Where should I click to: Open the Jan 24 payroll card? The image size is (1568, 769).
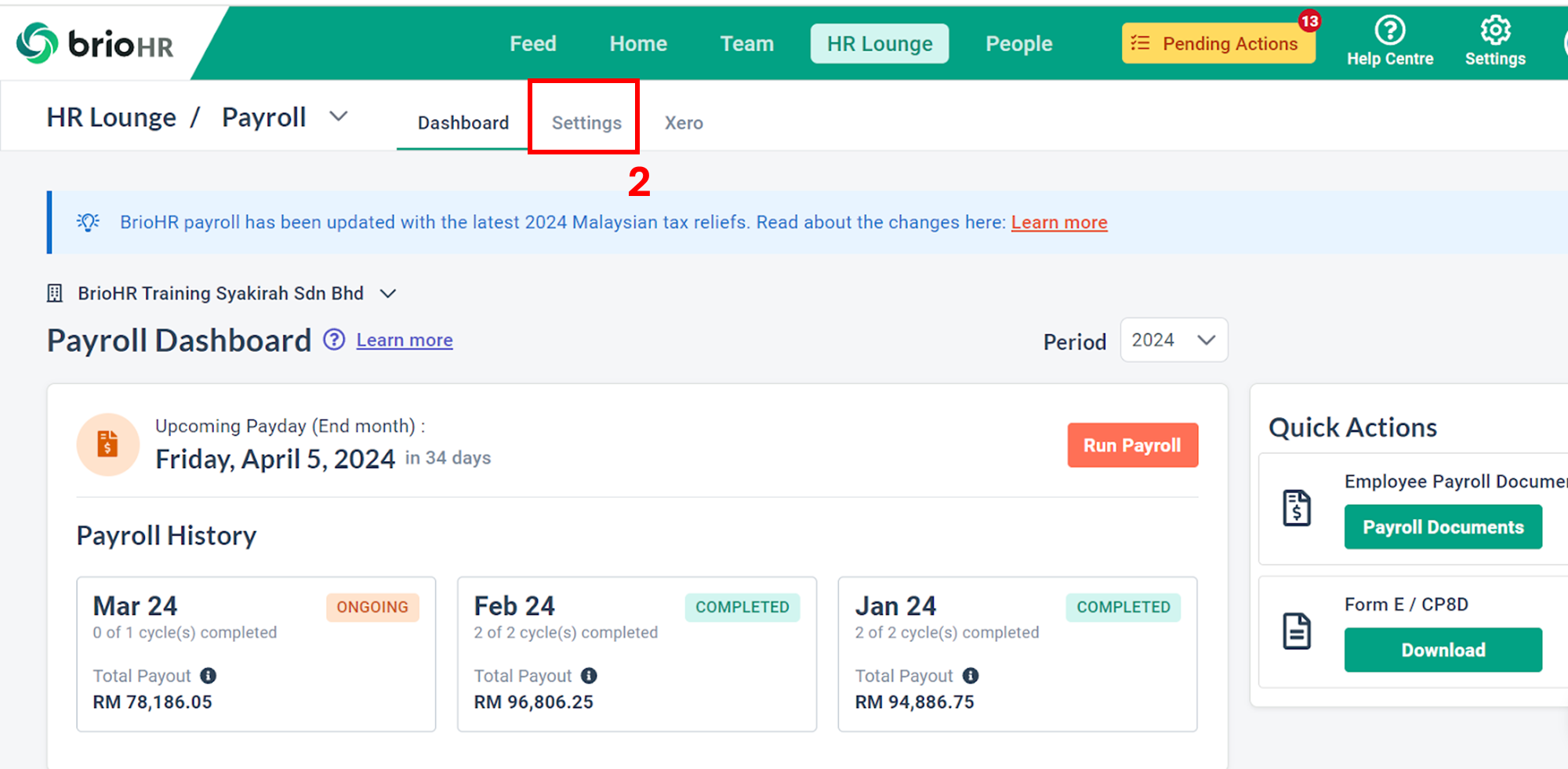coord(1018,655)
